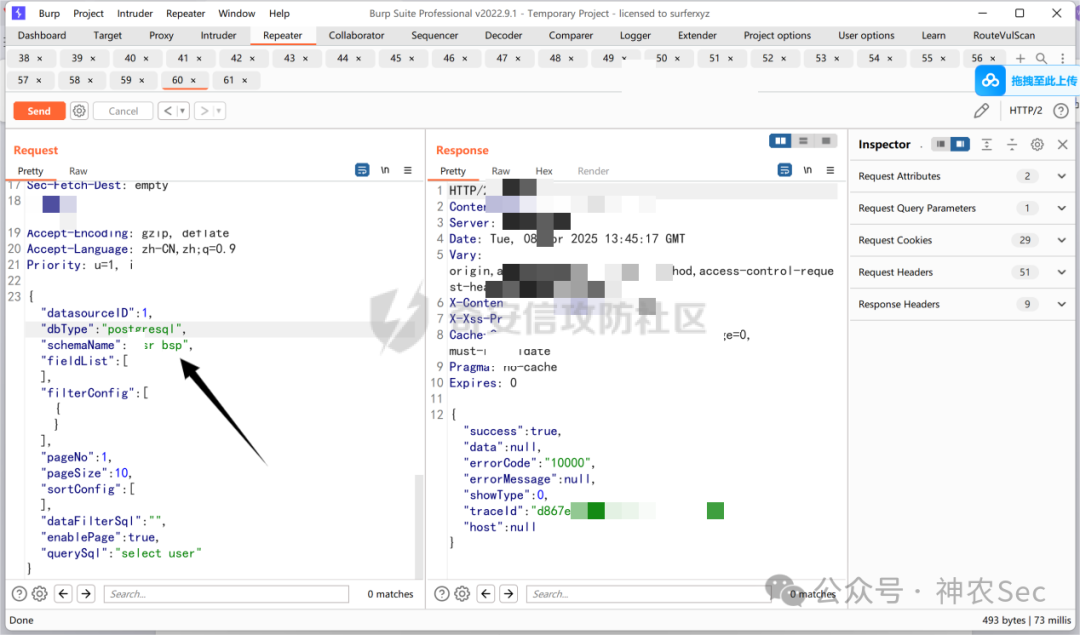Switch to top-bottom layout view

point(803,141)
